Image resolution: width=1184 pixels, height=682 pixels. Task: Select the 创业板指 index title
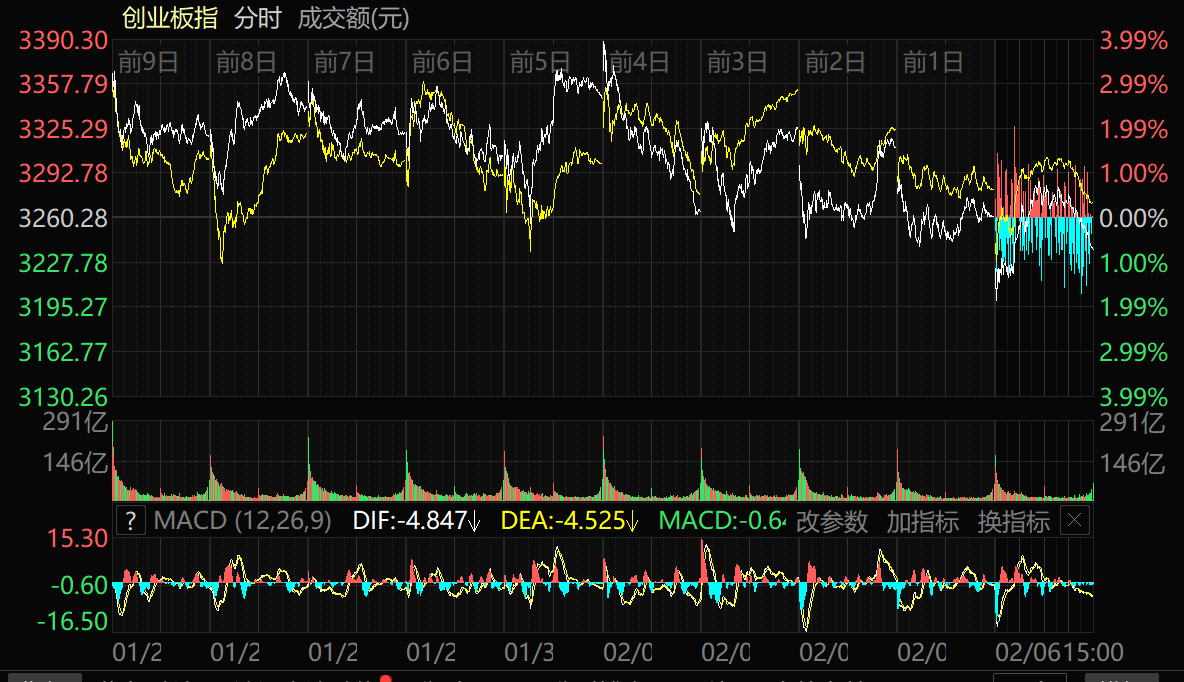point(169,18)
